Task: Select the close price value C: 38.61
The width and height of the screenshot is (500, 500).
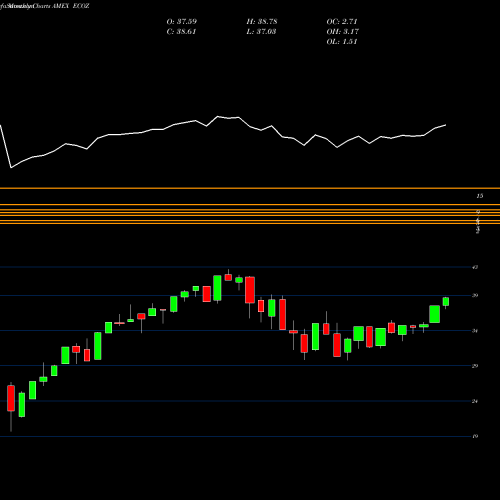Action: point(182,32)
